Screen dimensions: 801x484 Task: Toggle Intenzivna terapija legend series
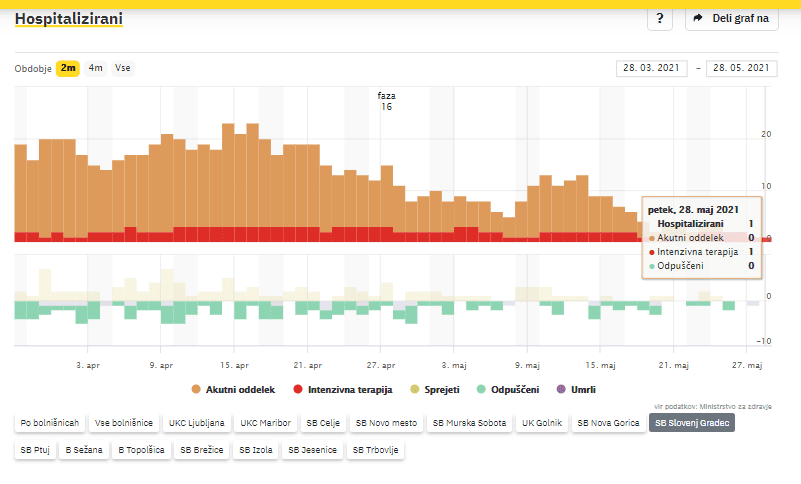point(342,389)
